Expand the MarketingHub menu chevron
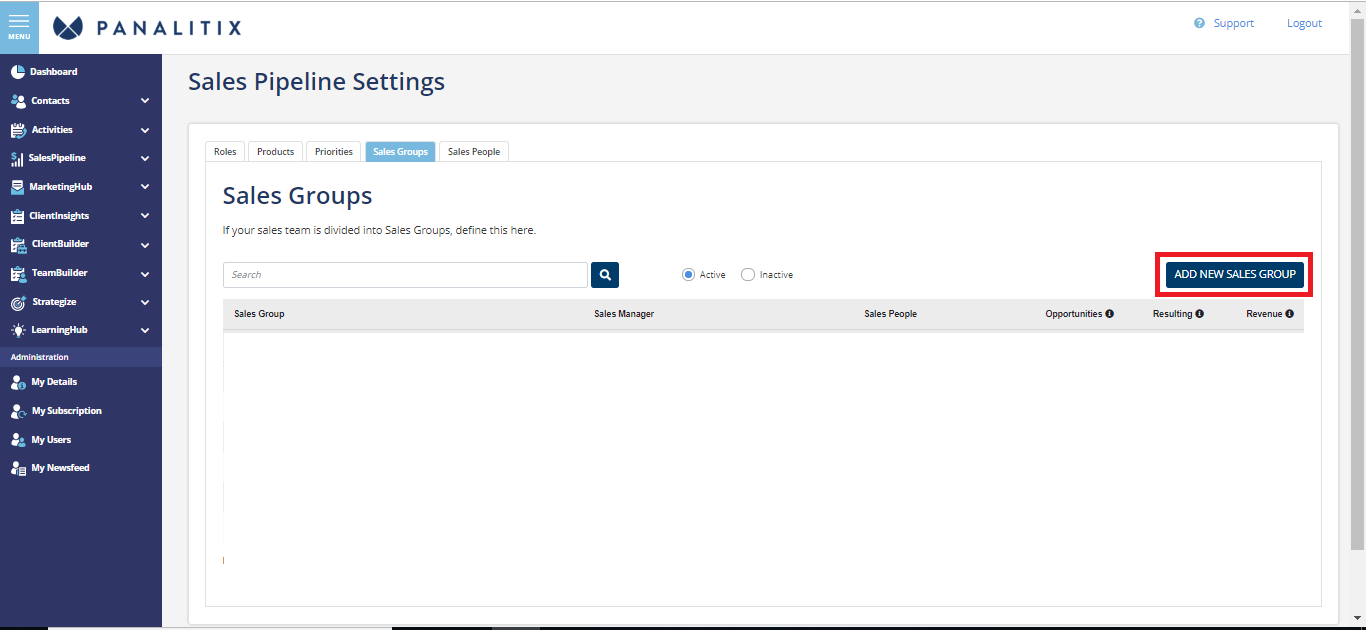 pos(145,187)
